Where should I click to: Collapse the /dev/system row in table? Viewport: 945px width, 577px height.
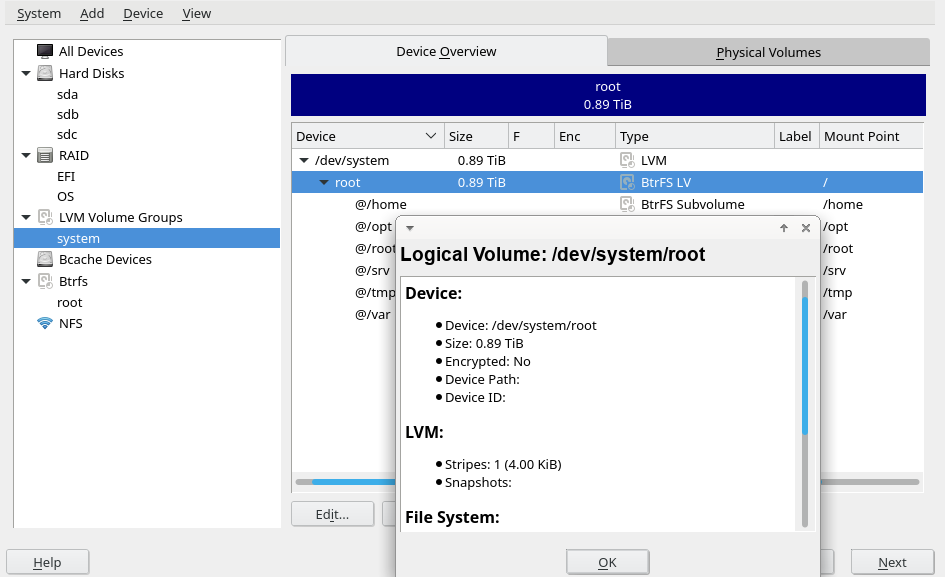click(304, 160)
